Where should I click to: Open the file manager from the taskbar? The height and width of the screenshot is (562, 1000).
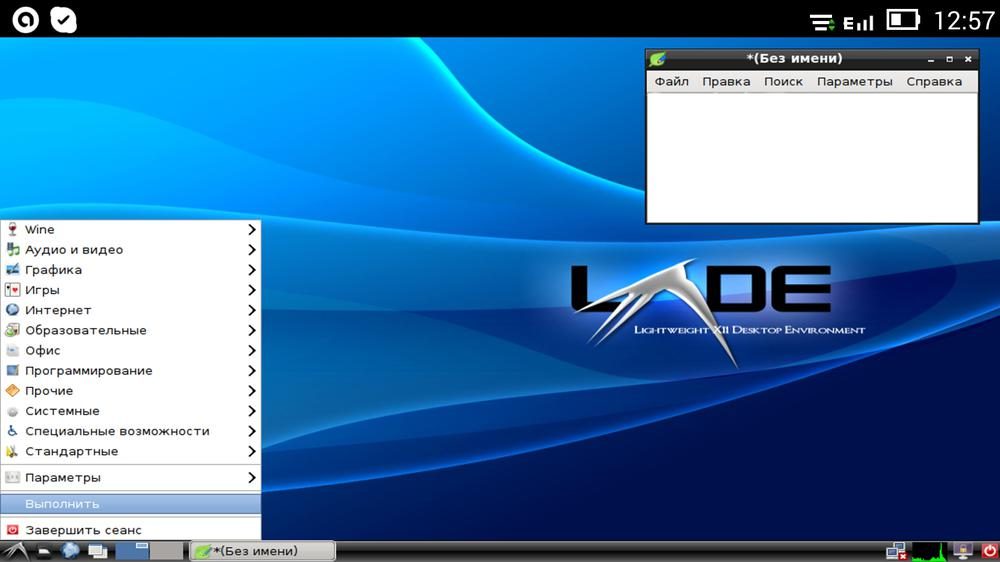pyautogui.click(x=45, y=551)
